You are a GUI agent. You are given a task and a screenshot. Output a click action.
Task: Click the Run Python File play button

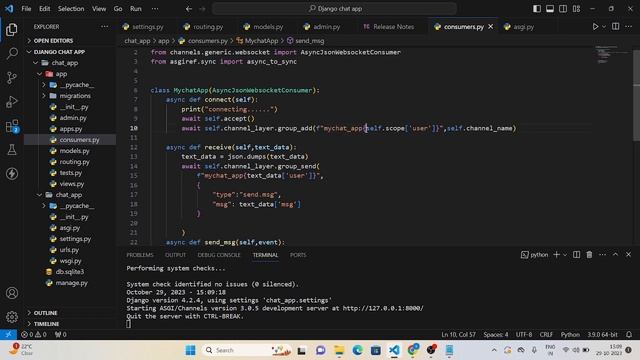click(x=595, y=27)
